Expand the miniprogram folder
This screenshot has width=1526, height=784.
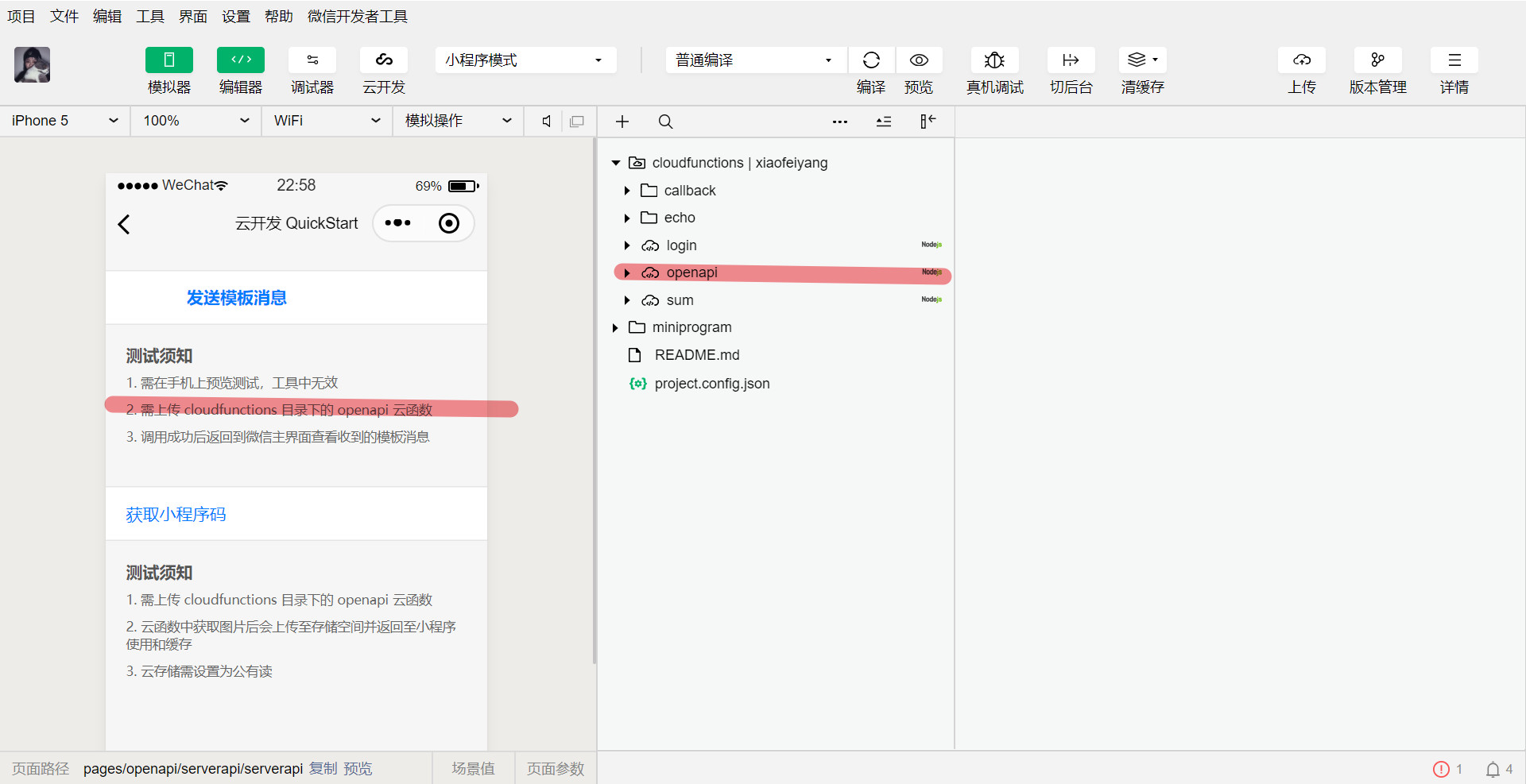(616, 327)
